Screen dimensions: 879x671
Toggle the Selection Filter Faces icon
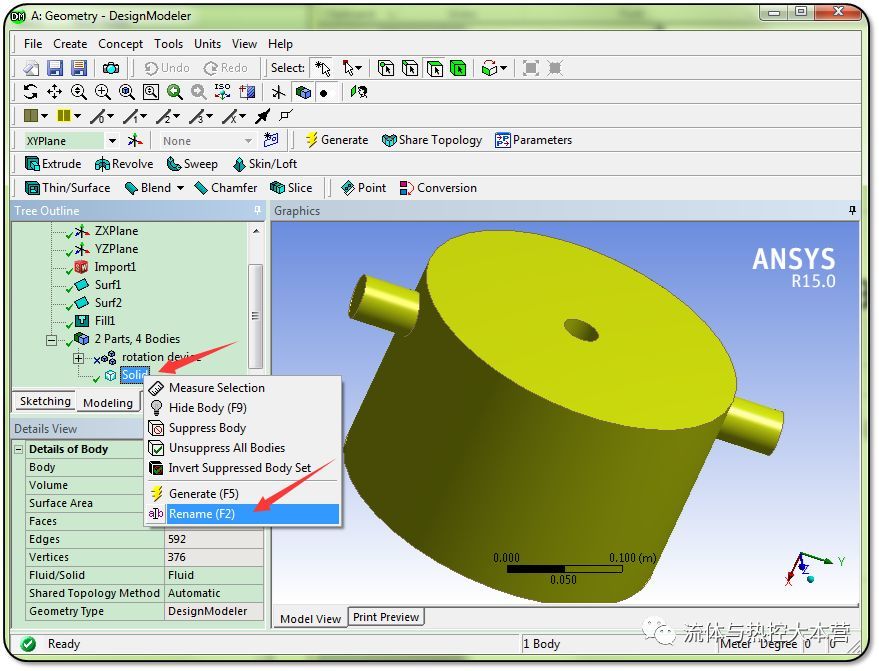[434, 68]
